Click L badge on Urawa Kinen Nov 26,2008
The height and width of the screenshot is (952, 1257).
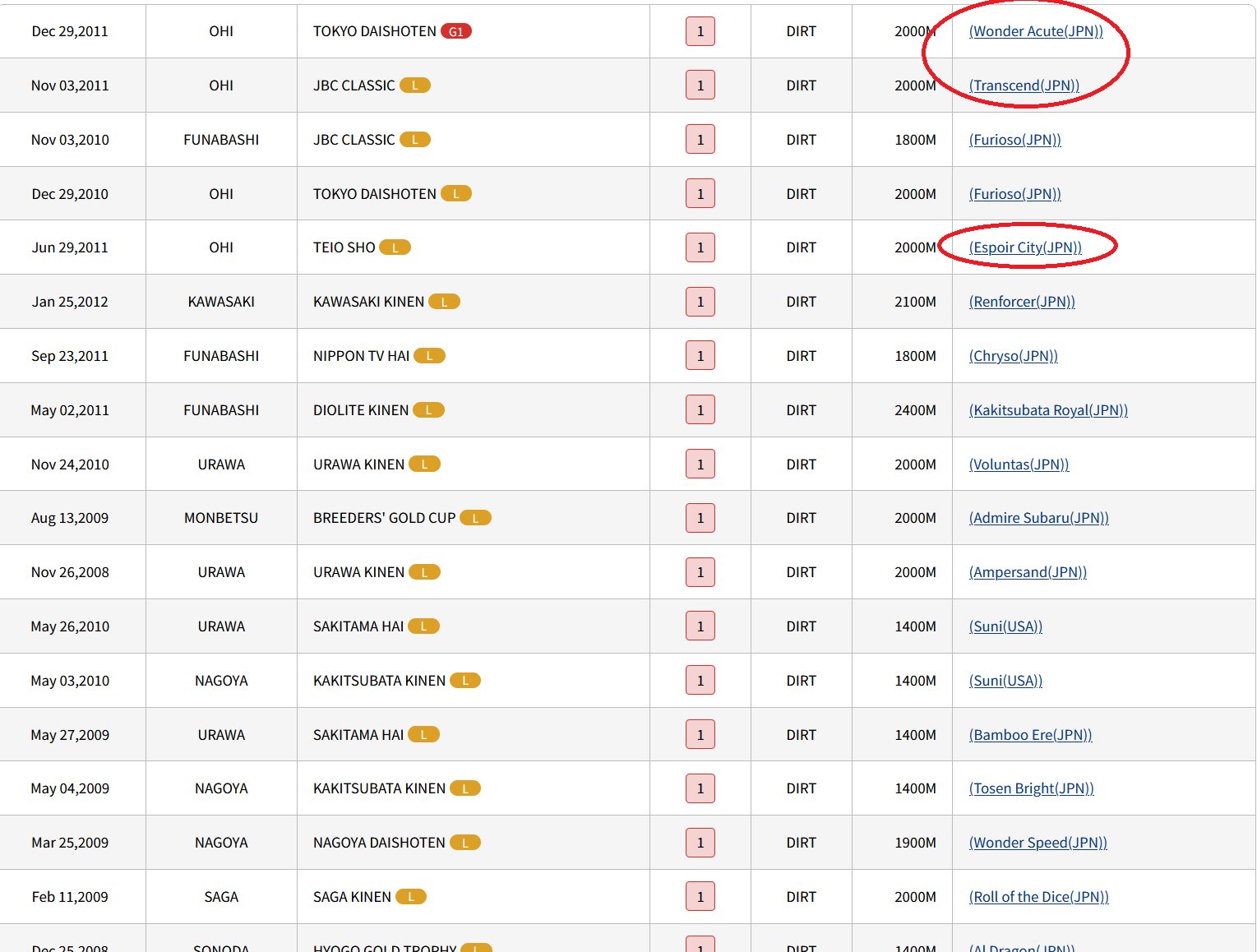pos(425,572)
